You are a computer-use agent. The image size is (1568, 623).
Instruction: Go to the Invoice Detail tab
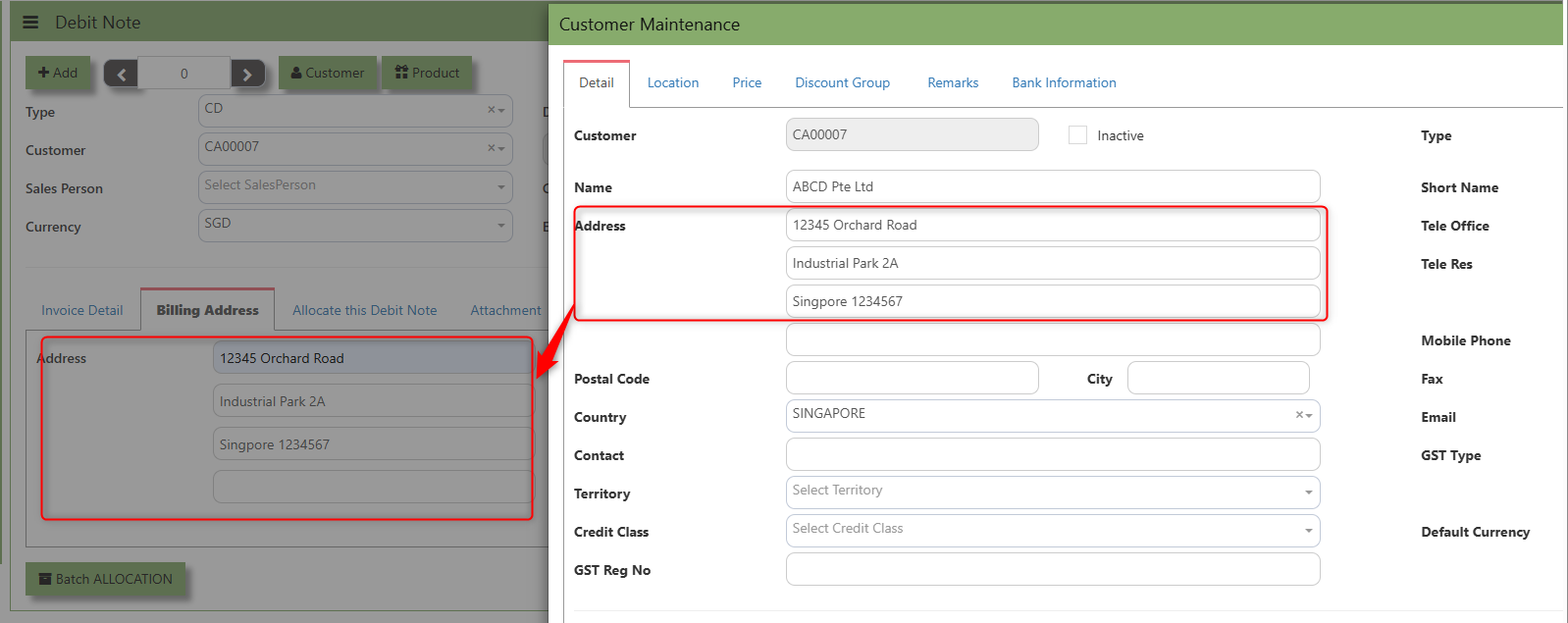82,310
